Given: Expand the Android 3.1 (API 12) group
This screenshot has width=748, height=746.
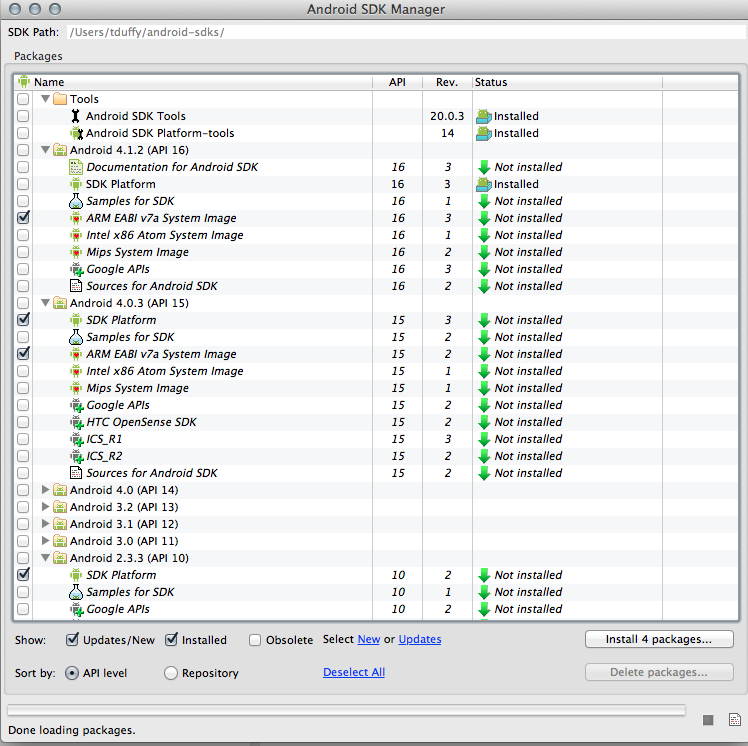Looking at the screenshot, I should point(45,524).
